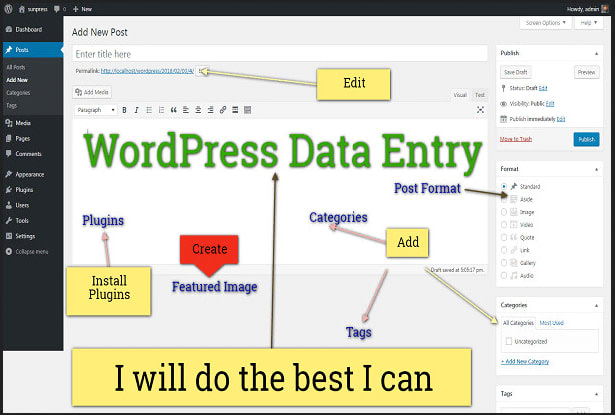Open Media library in sidebar
615x415 pixels.
23,123
